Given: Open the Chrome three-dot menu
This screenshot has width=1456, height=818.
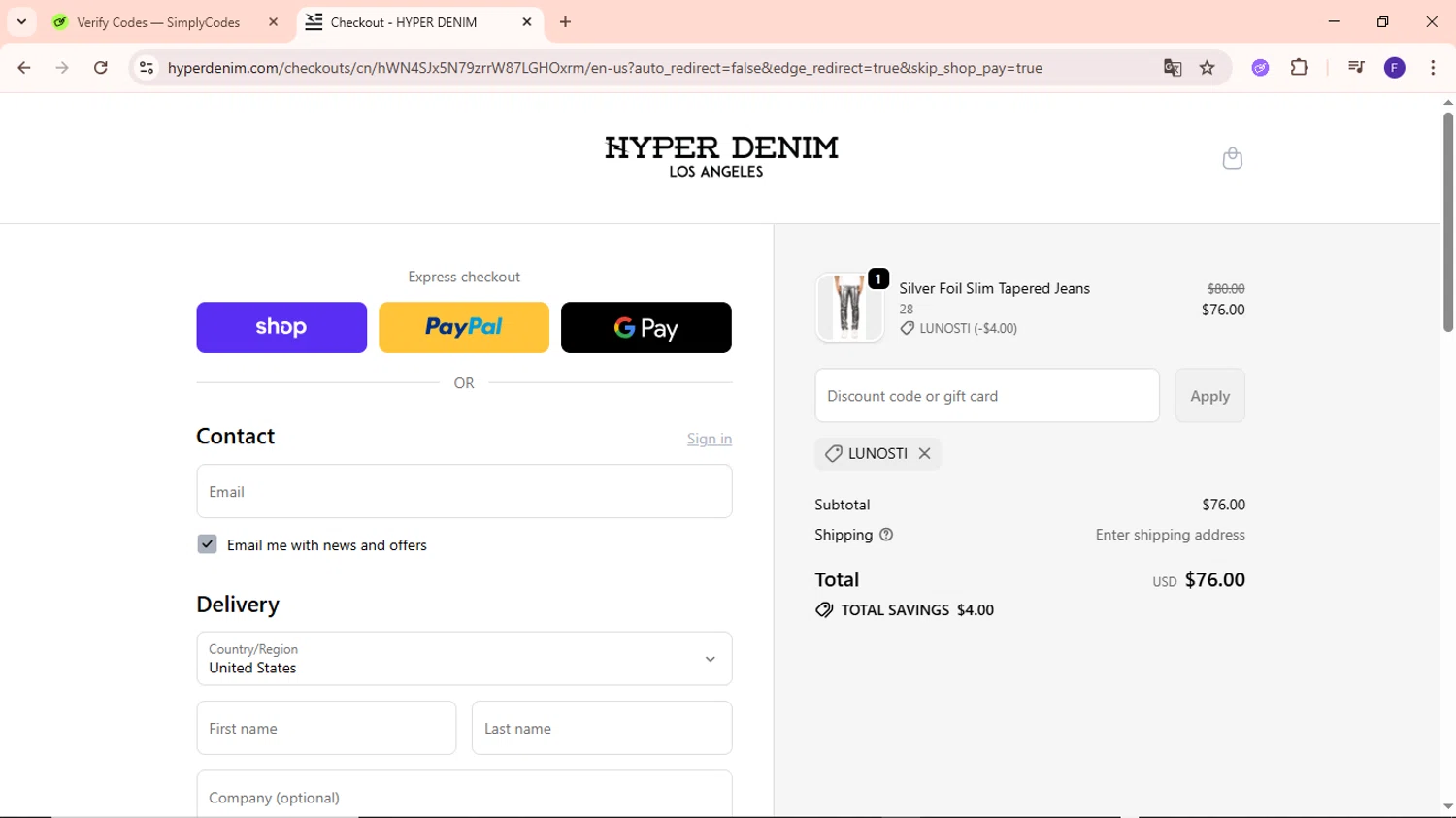Looking at the screenshot, I should (1433, 68).
